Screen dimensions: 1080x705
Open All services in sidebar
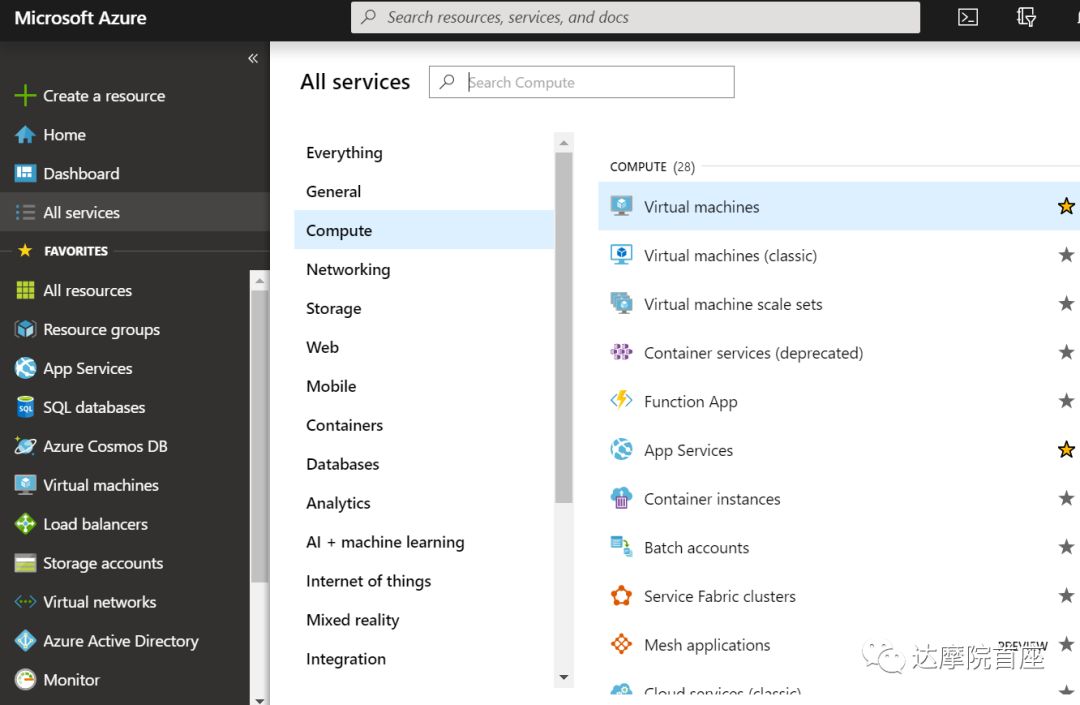pos(135,212)
